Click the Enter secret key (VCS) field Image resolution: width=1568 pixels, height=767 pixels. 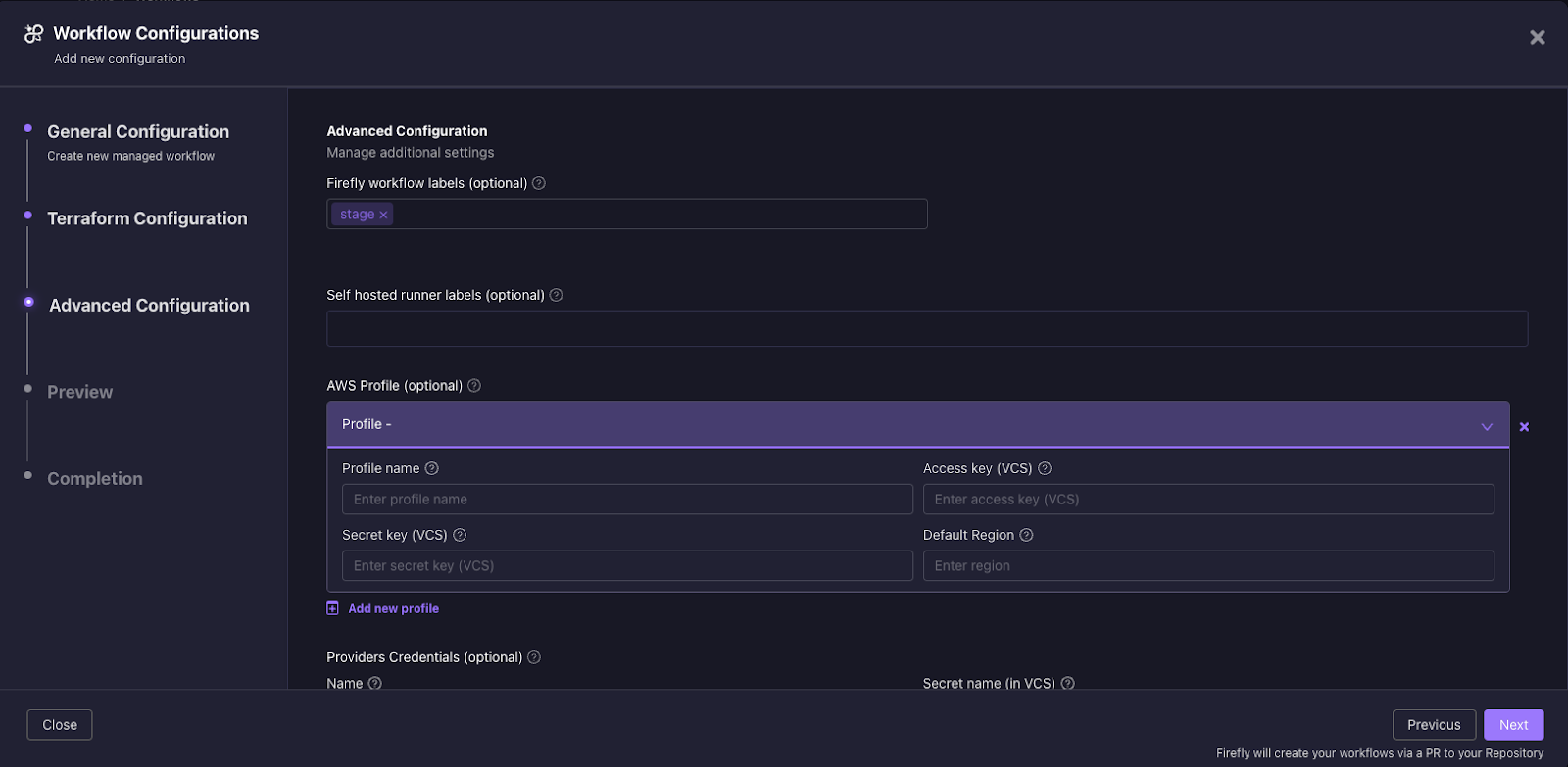click(627, 566)
